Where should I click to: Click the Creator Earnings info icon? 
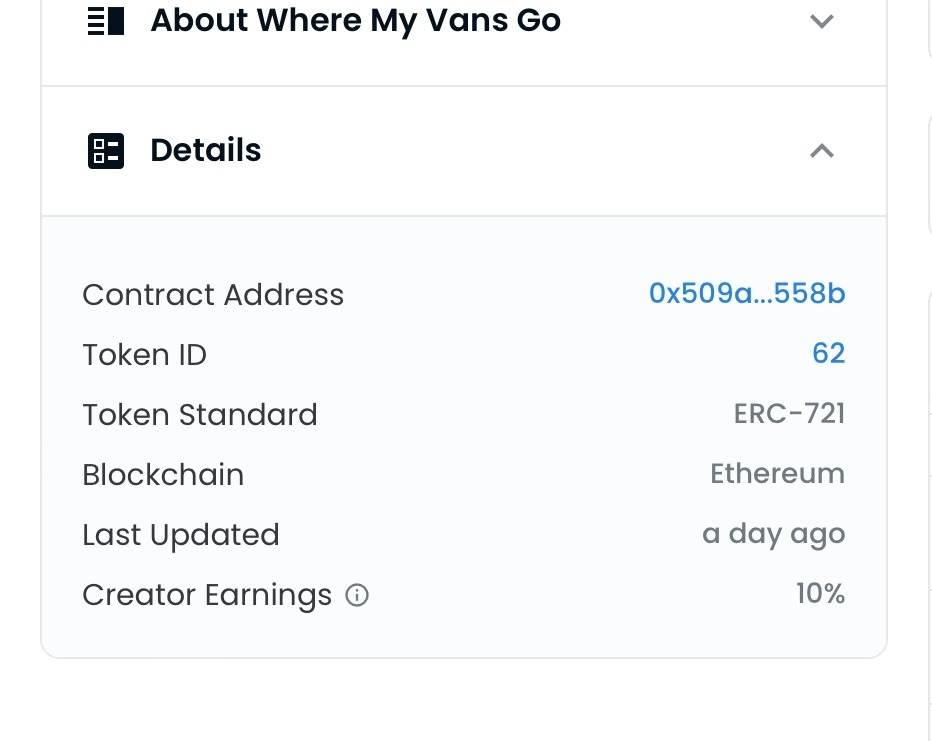tap(357, 595)
